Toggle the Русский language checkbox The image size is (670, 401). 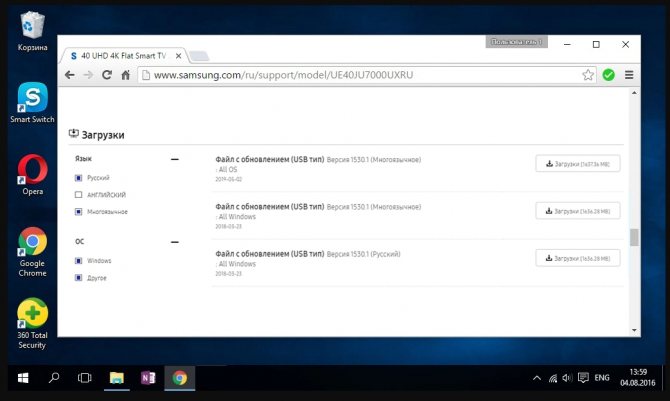click(79, 178)
